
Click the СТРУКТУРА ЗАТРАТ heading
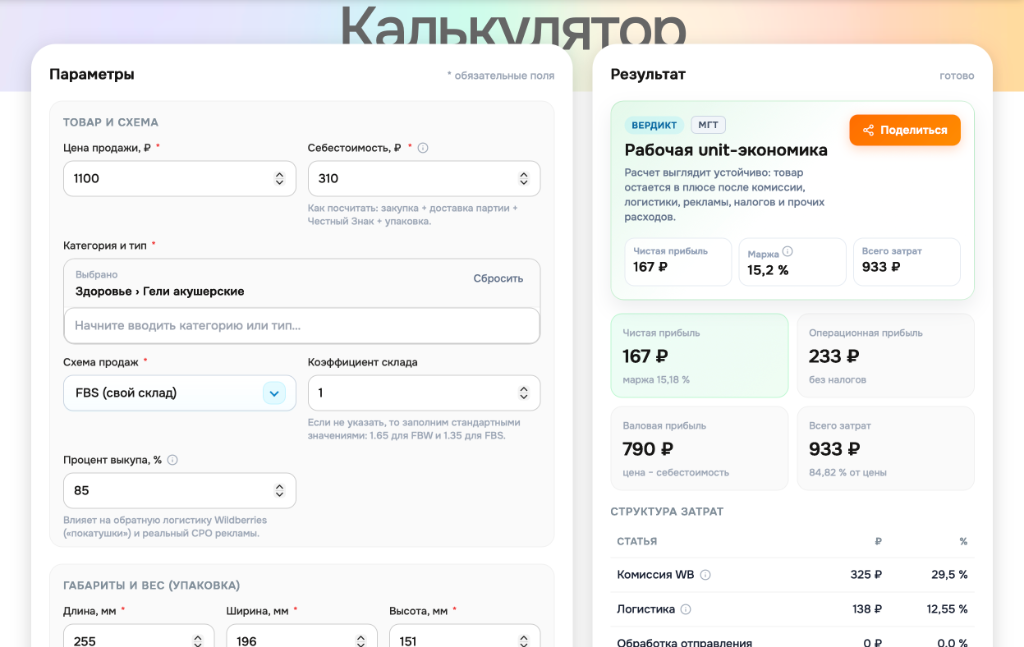[667, 511]
